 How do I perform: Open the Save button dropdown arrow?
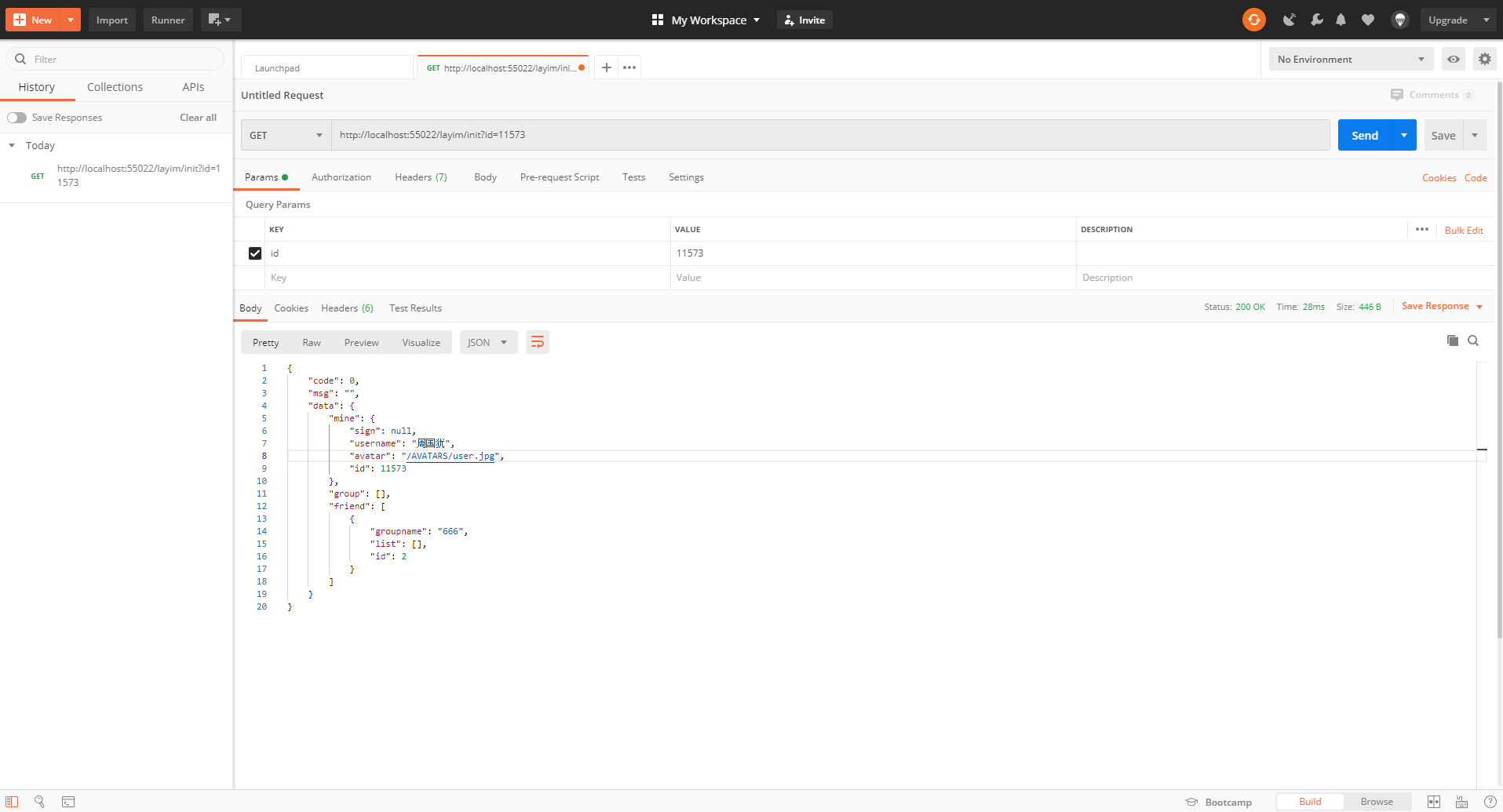click(x=1475, y=135)
